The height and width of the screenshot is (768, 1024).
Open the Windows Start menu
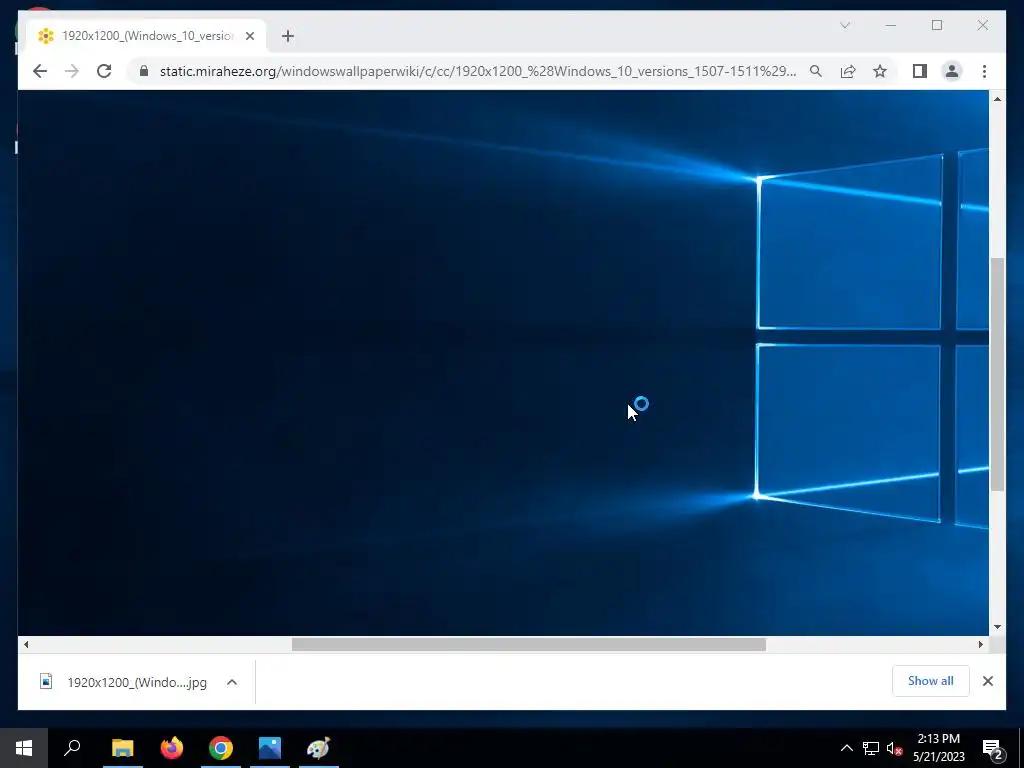[x=24, y=748]
